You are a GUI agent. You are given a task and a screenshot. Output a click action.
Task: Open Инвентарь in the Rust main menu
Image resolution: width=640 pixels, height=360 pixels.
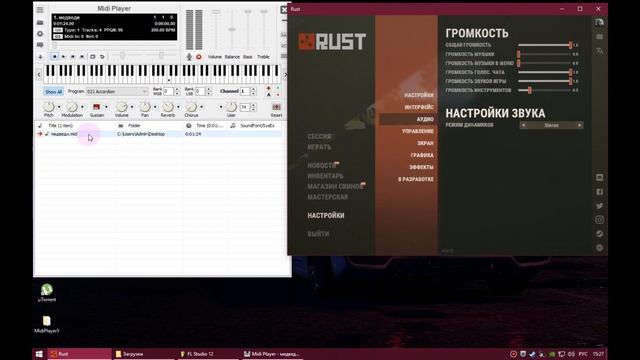(x=325, y=176)
